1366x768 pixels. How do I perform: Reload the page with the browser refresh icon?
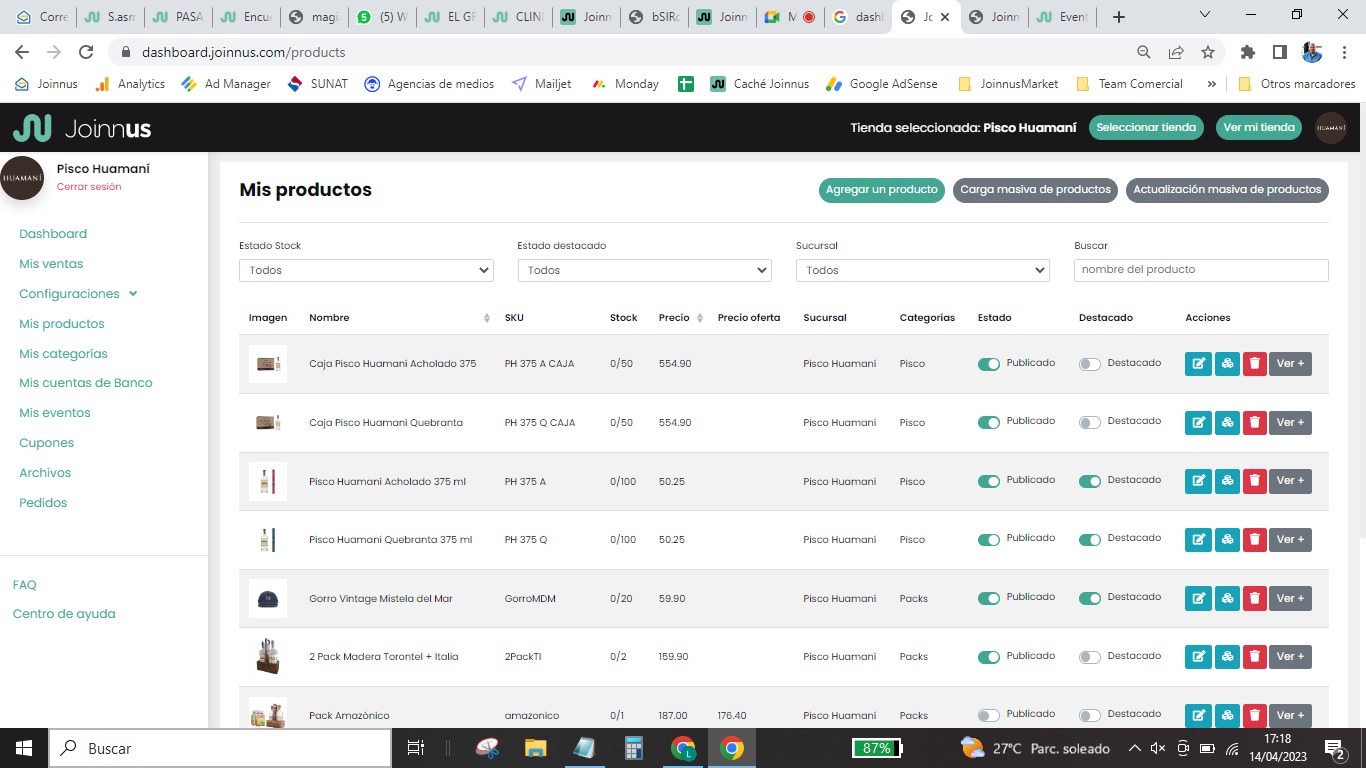[x=86, y=52]
